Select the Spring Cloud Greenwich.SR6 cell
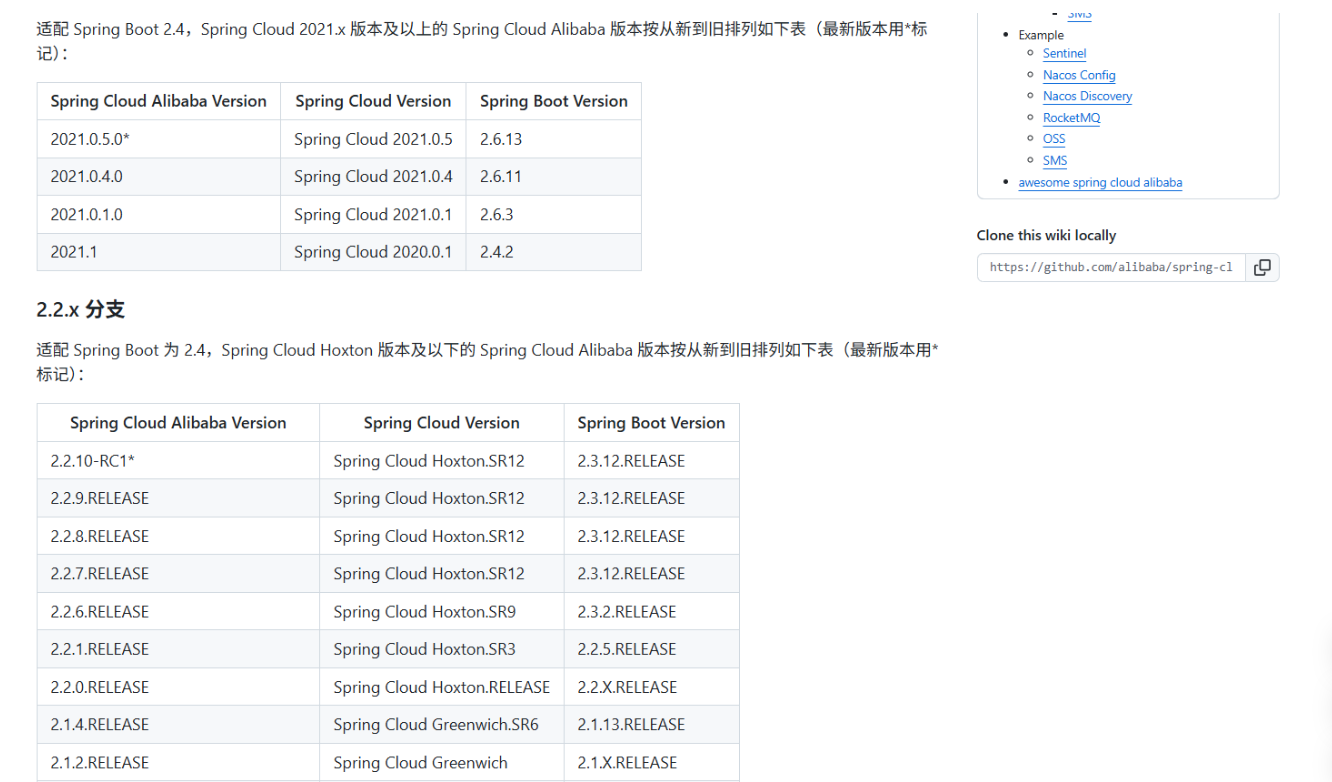Screen dimensions: 1332x782 point(442,725)
